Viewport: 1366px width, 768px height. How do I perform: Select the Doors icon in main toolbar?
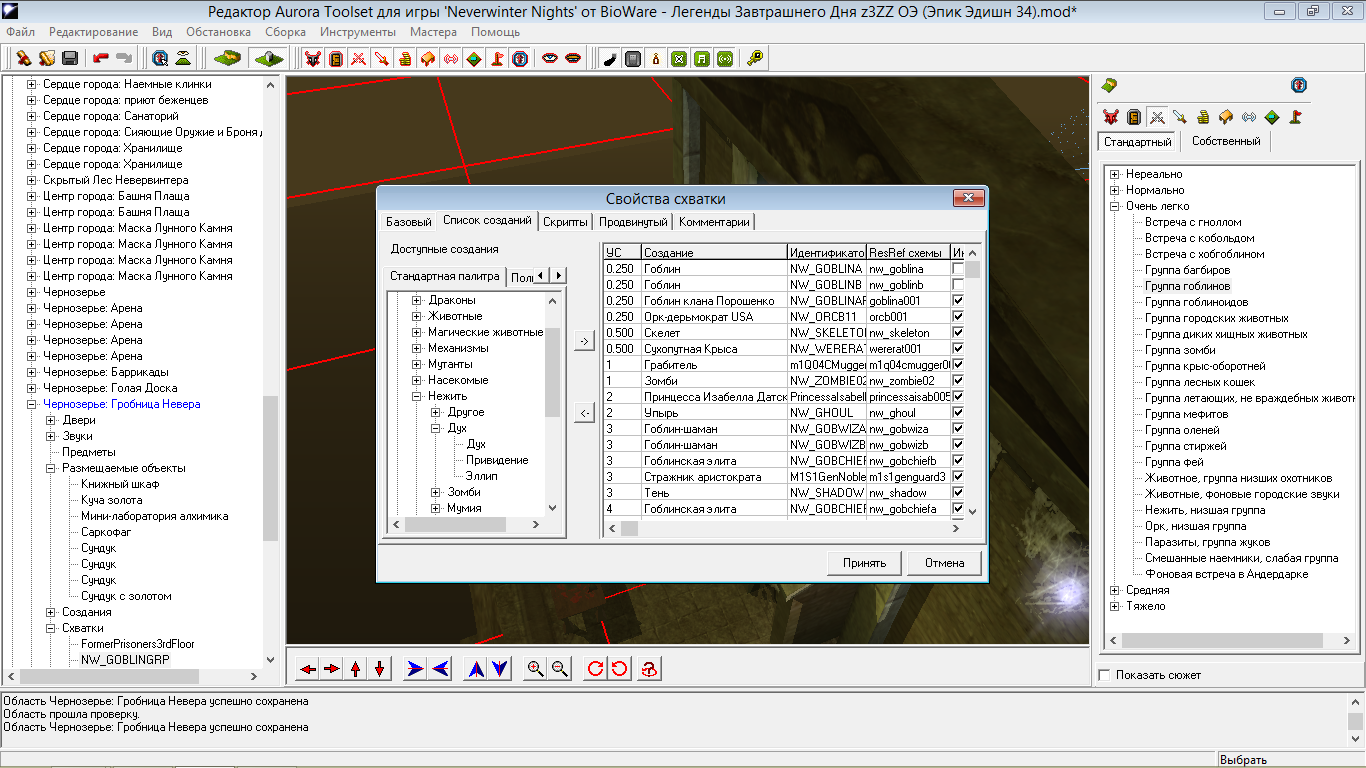coord(336,59)
